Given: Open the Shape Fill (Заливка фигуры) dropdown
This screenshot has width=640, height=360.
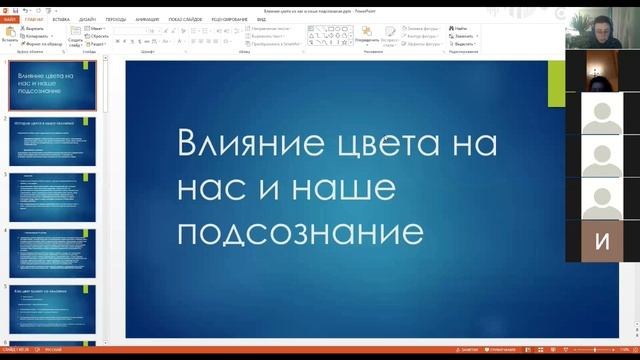Looking at the screenshot, I should pos(421,29).
